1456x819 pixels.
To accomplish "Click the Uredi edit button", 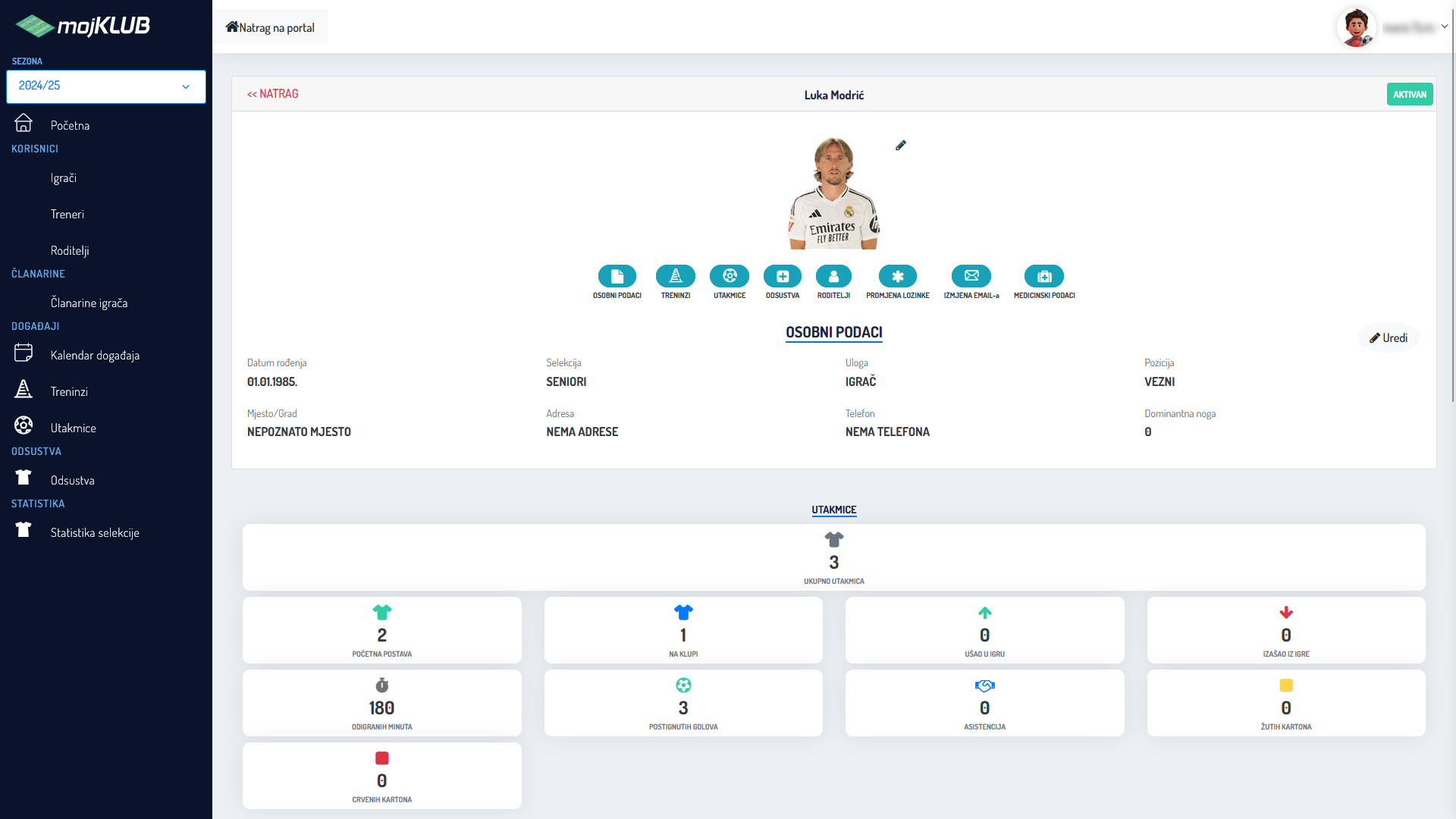I will point(1389,338).
